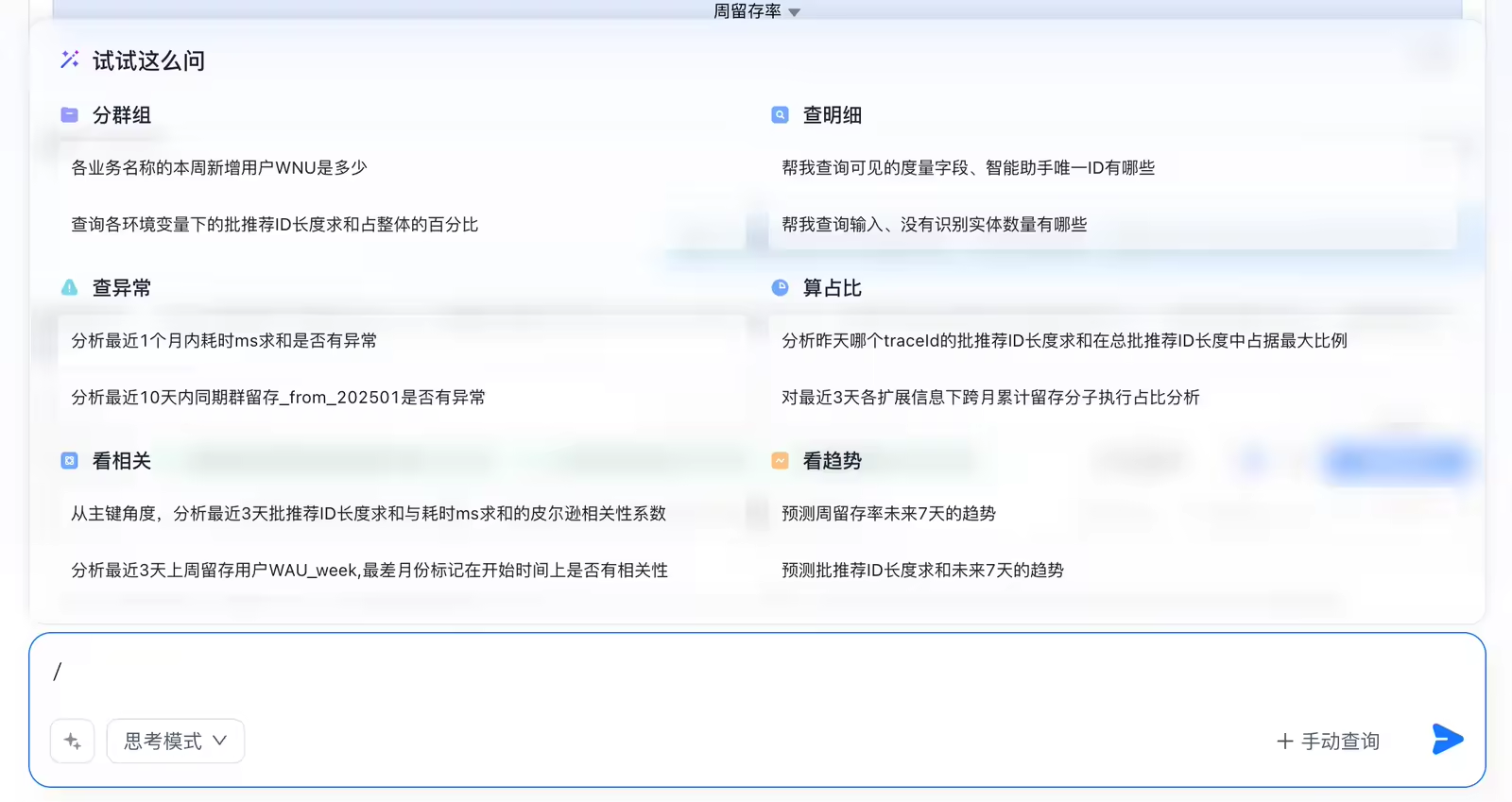The image size is (1512, 802).
Task: Click the 查异常 category heading
Action: point(122,288)
